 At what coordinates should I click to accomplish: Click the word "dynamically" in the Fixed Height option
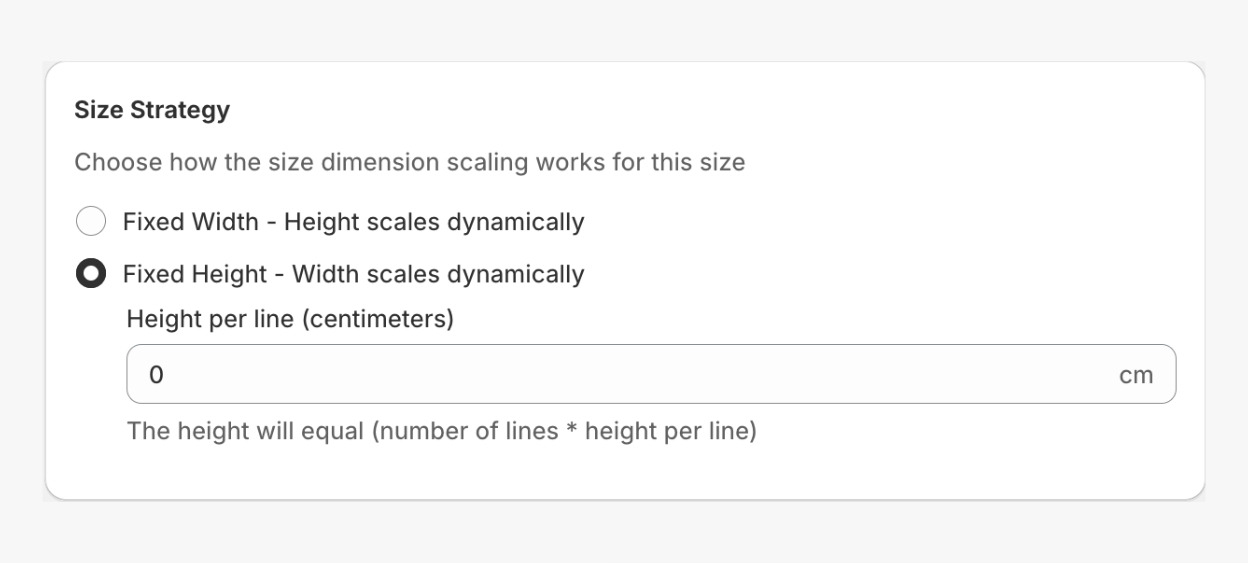coord(517,274)
